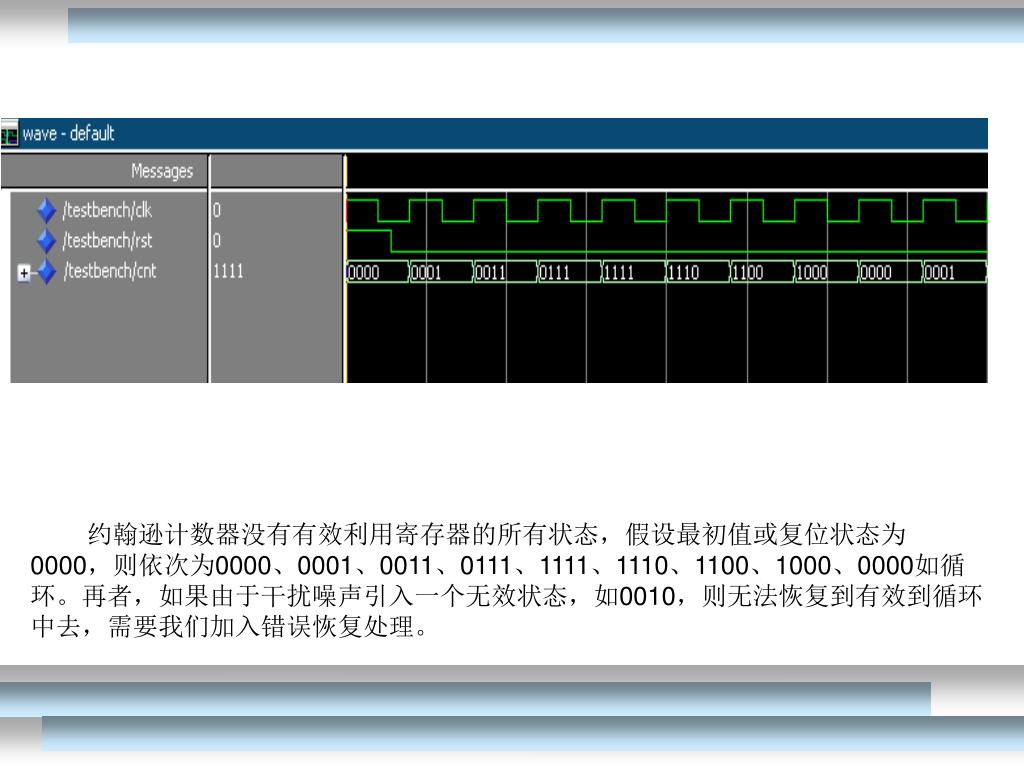1024x768 pixels.
Task: Click the 1000 segment of cnt waveform
Action: [825, 272]
